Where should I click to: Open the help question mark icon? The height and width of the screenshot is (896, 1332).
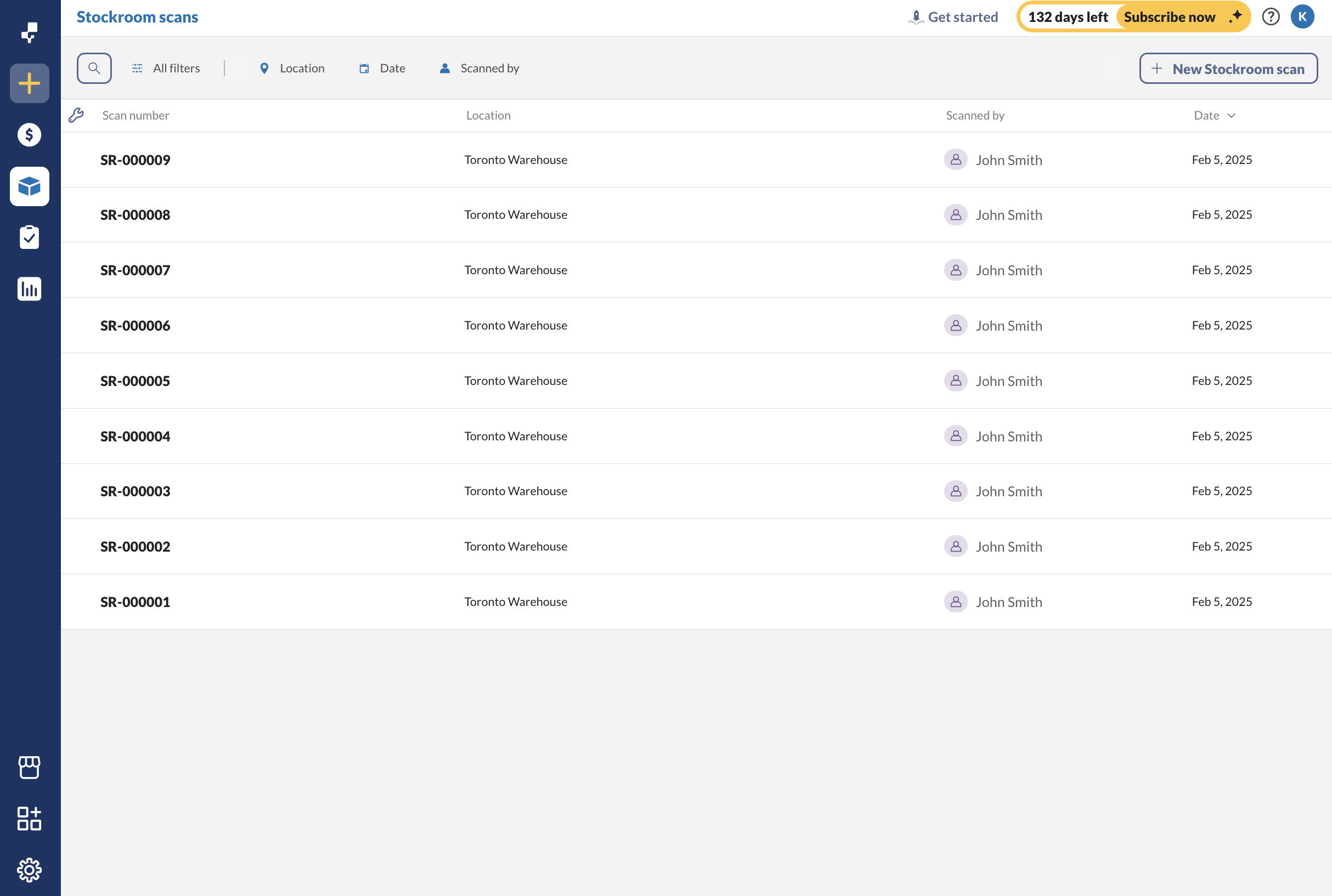pos(1270,17)
